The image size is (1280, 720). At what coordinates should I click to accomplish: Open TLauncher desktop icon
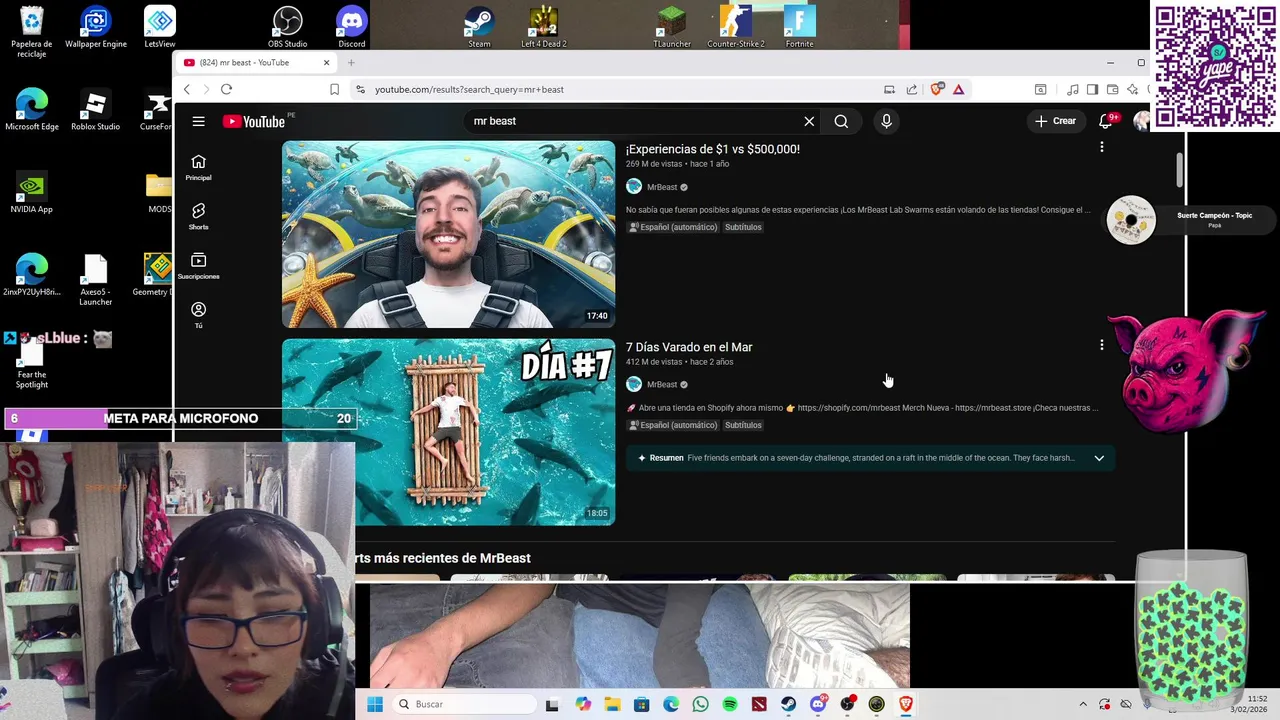[x=672, y=26]
